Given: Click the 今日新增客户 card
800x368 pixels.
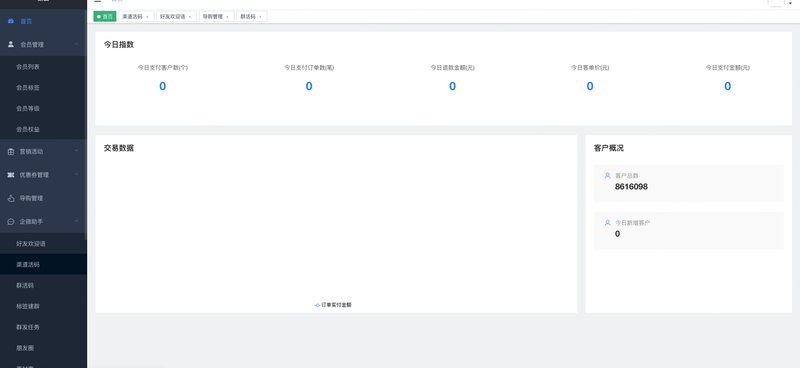Looking at the screenshot, I should 688,231.
